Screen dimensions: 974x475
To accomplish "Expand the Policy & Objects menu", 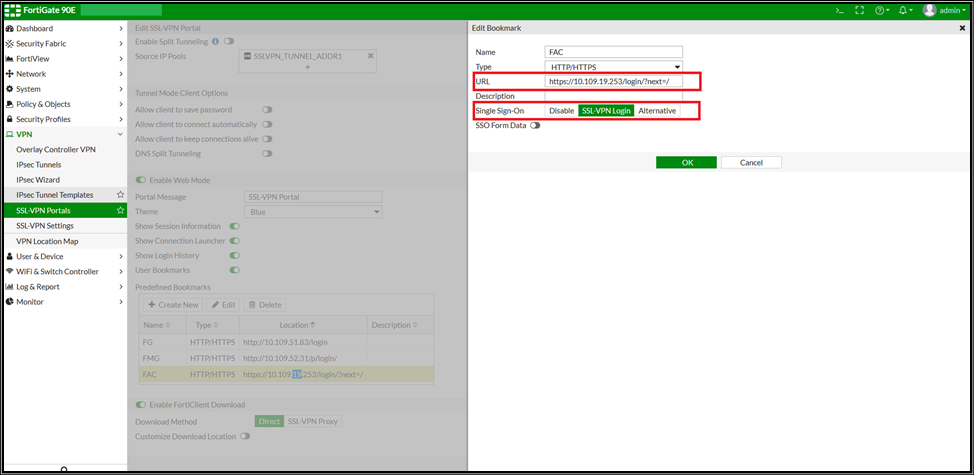I will (63, 104).
